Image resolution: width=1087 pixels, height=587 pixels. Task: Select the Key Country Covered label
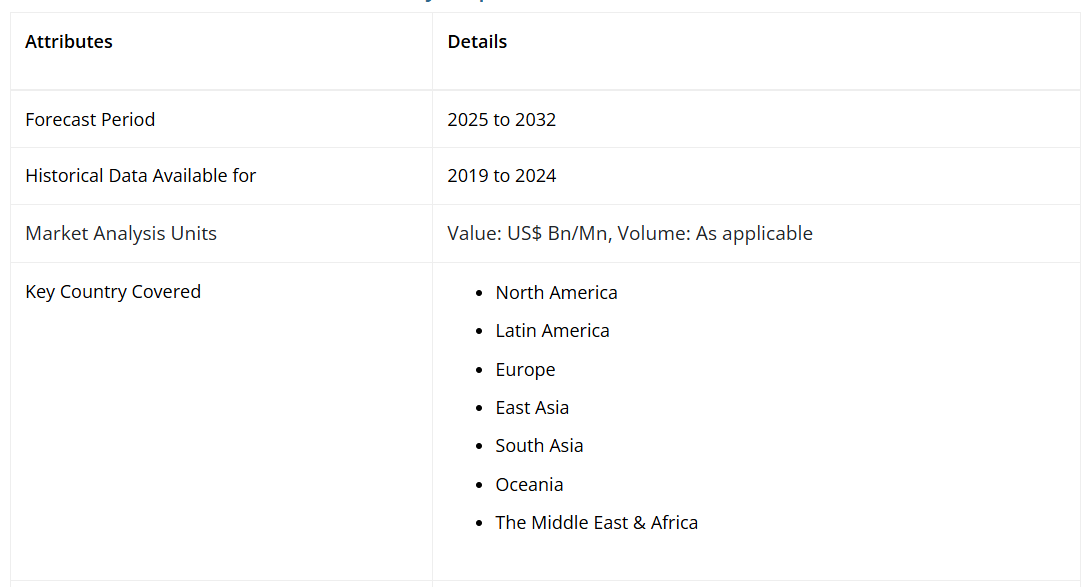pyautogui.click(x=113, y=292)
